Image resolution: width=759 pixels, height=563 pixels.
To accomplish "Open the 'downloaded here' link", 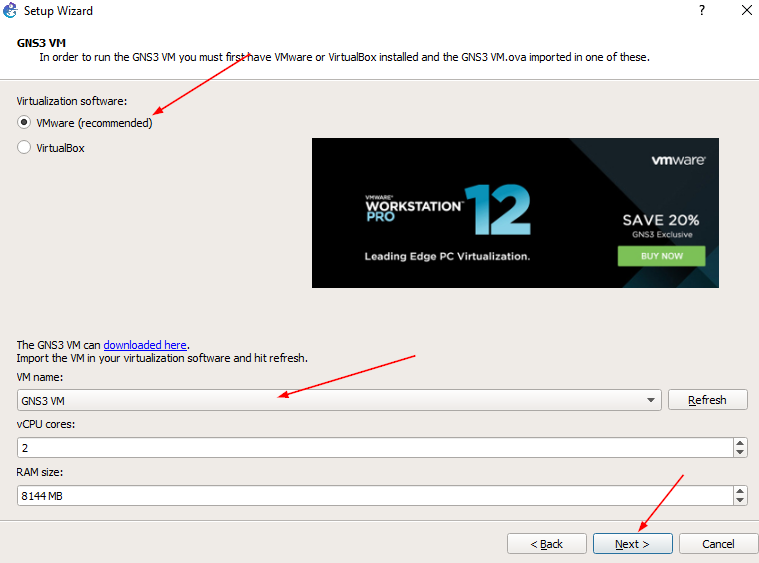I will point(145,345).
